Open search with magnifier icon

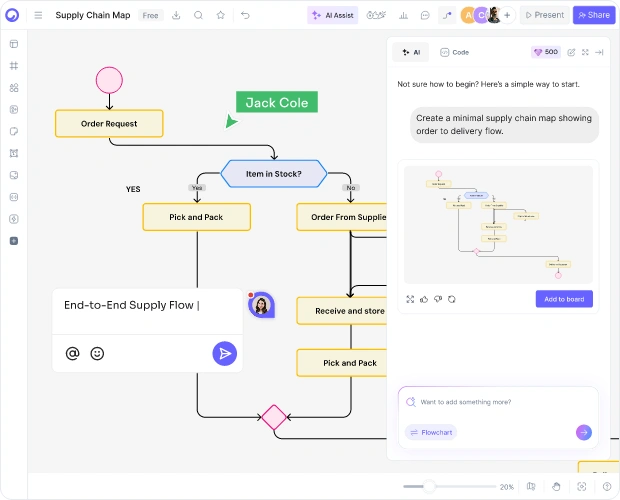click(x=198, y=15)
